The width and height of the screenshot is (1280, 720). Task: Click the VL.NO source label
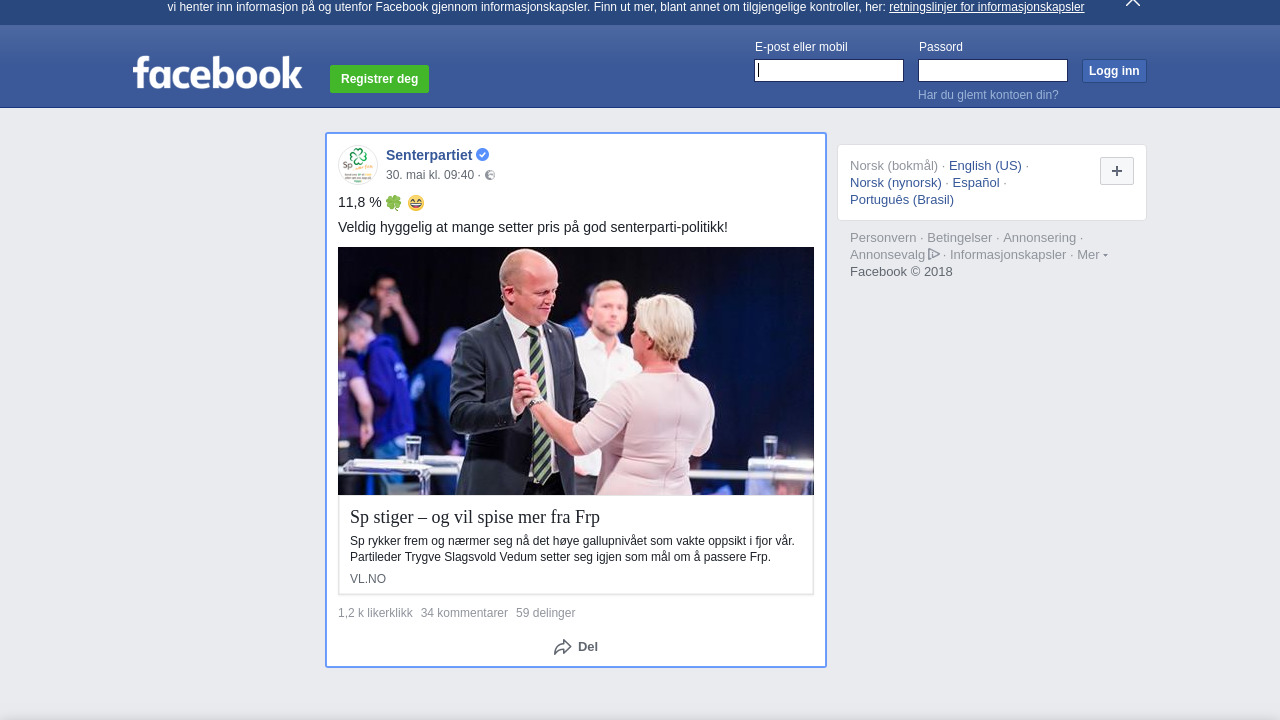[368, 579]
